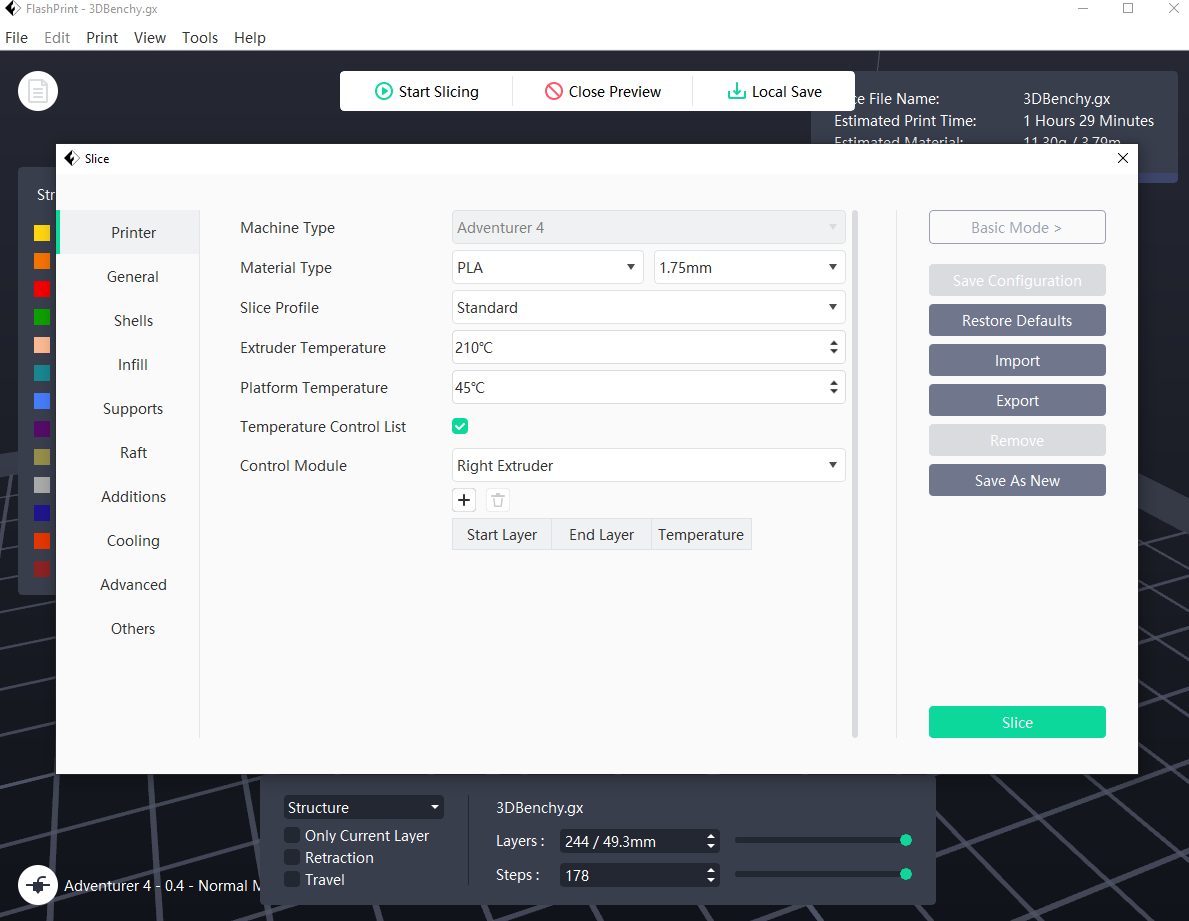The image size is (1189, 921).
Task: Click the Platform Temperature 45°C field
Action: [x=648, y=387]
